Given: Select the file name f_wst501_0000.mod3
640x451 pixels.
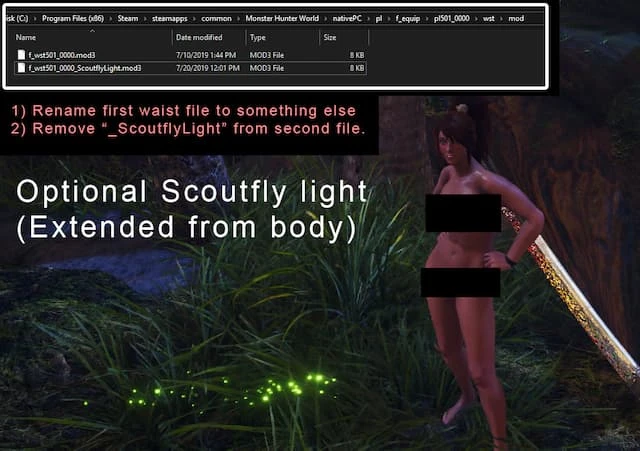Looking at the screenshot, I should tap(62, 55).
